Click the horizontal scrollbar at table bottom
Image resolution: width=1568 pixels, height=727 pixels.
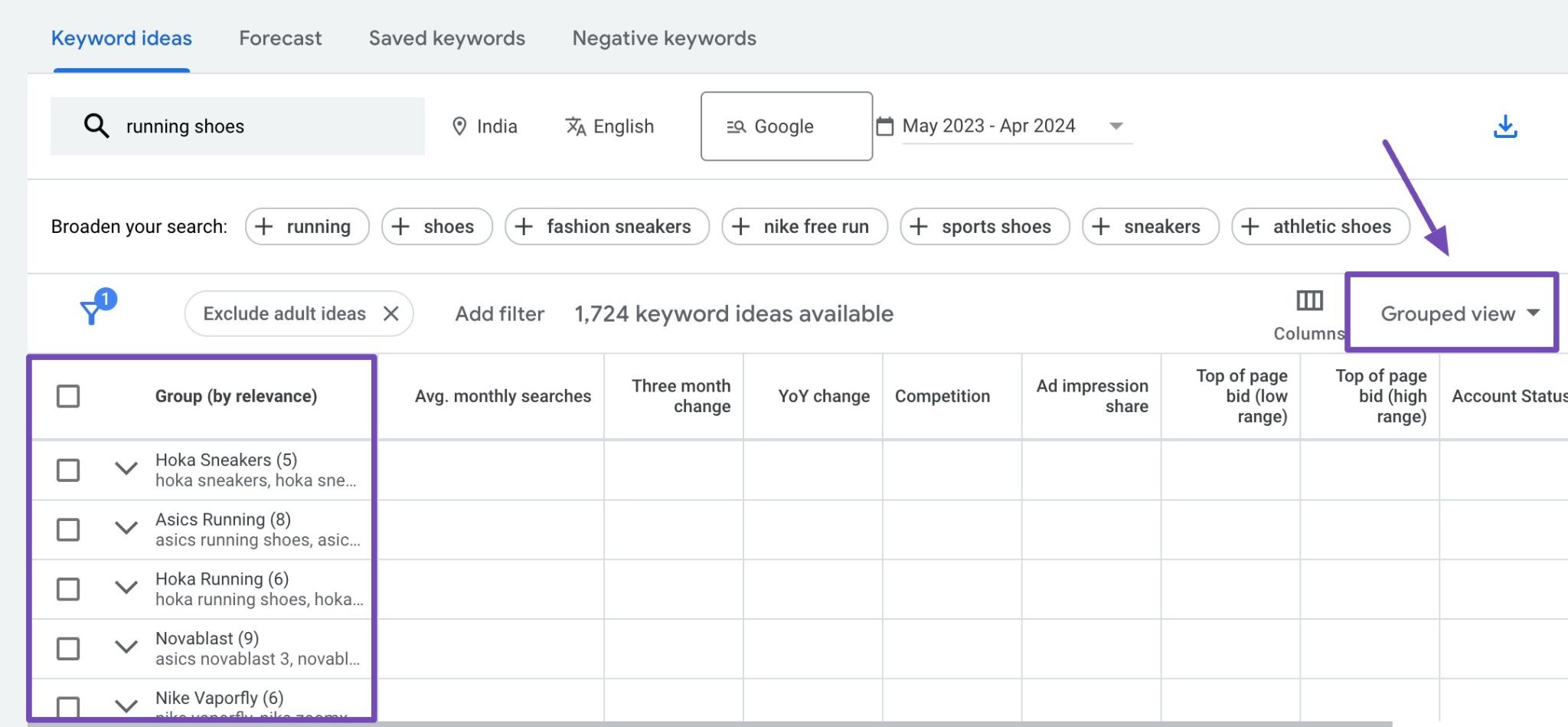710,724
